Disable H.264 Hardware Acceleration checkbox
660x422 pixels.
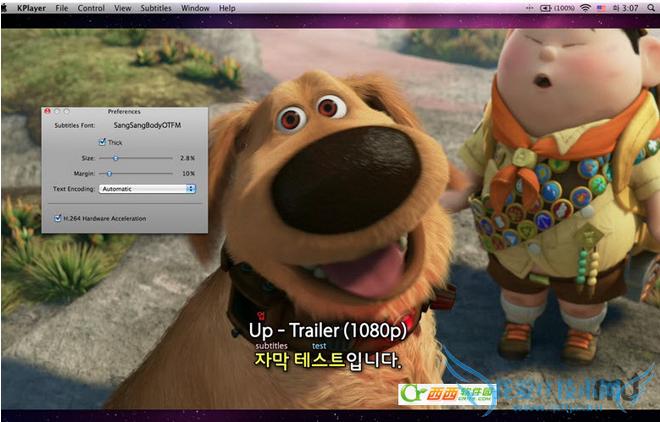[57, 218]
